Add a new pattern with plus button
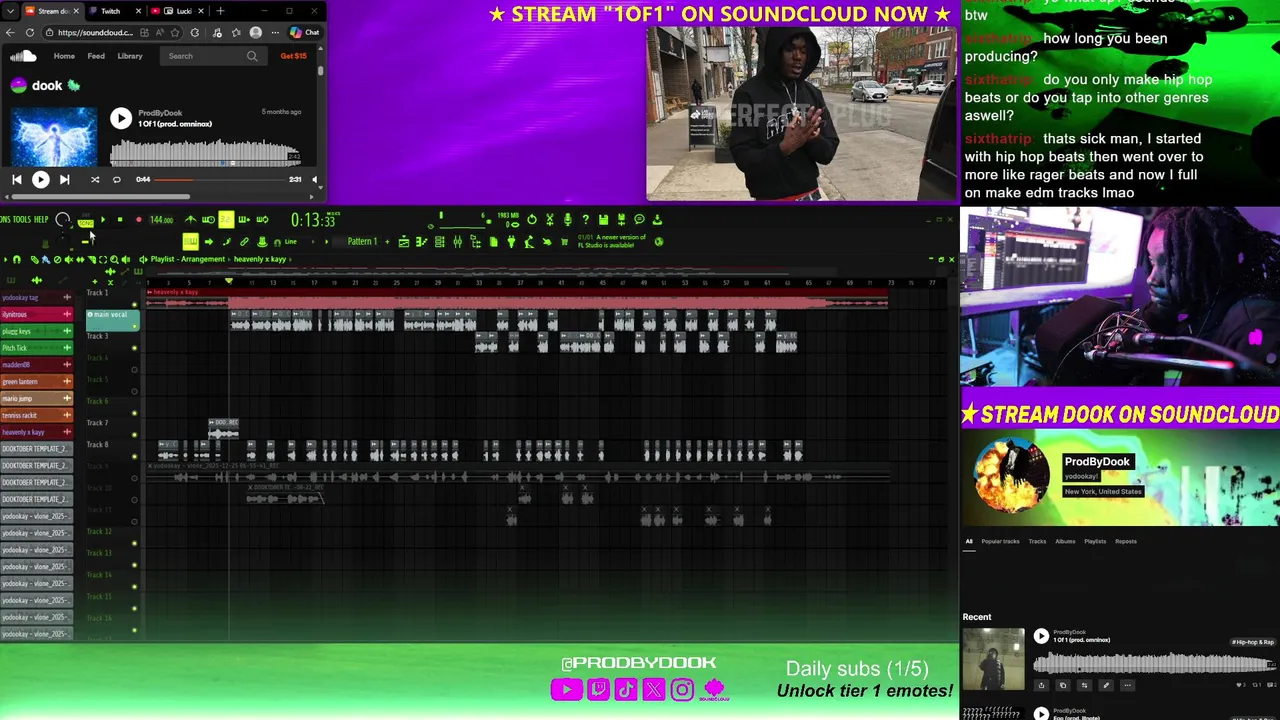 [x=386, y=242]
